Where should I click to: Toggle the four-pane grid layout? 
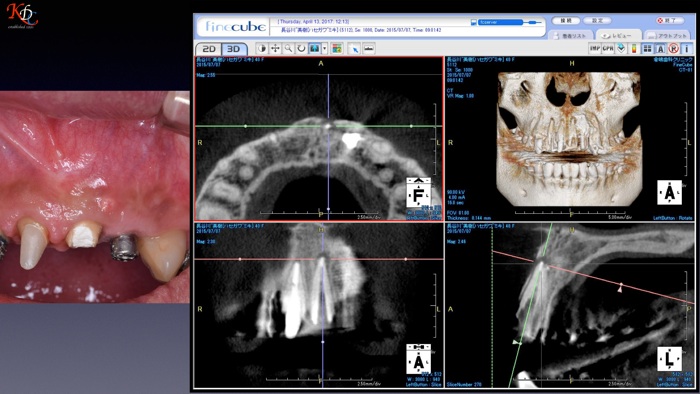click(647, 48)
